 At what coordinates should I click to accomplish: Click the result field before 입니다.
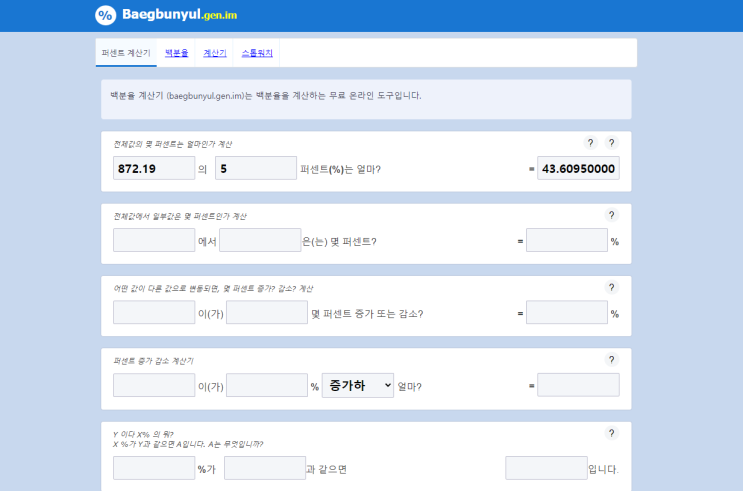[x=546, y=468]
